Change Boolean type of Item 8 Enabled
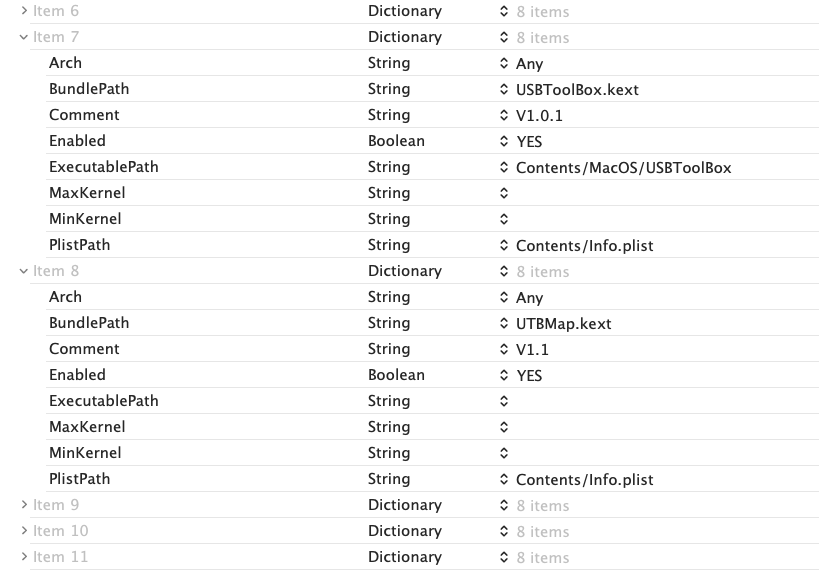Screen dimensions: 819x570 click(x=396, y=375)
